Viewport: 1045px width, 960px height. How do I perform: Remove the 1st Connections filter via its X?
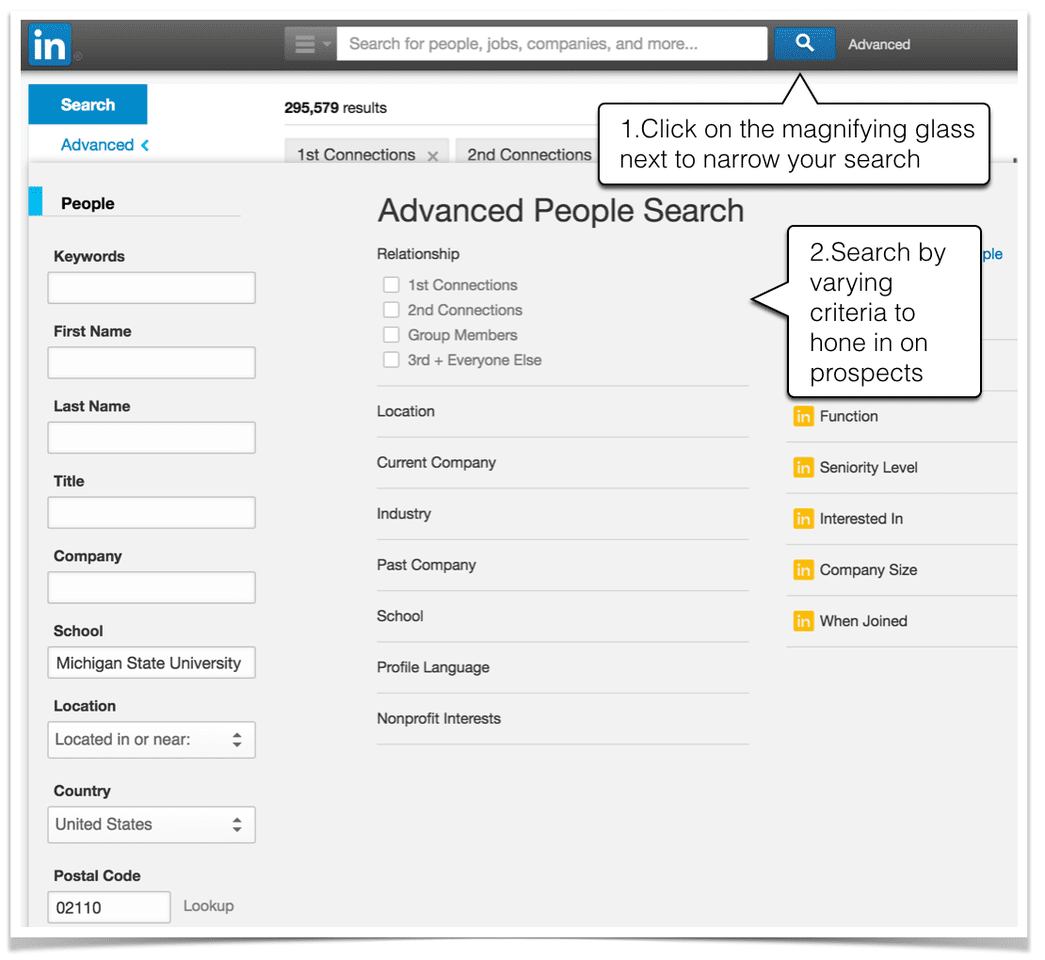tap(432, 156)
